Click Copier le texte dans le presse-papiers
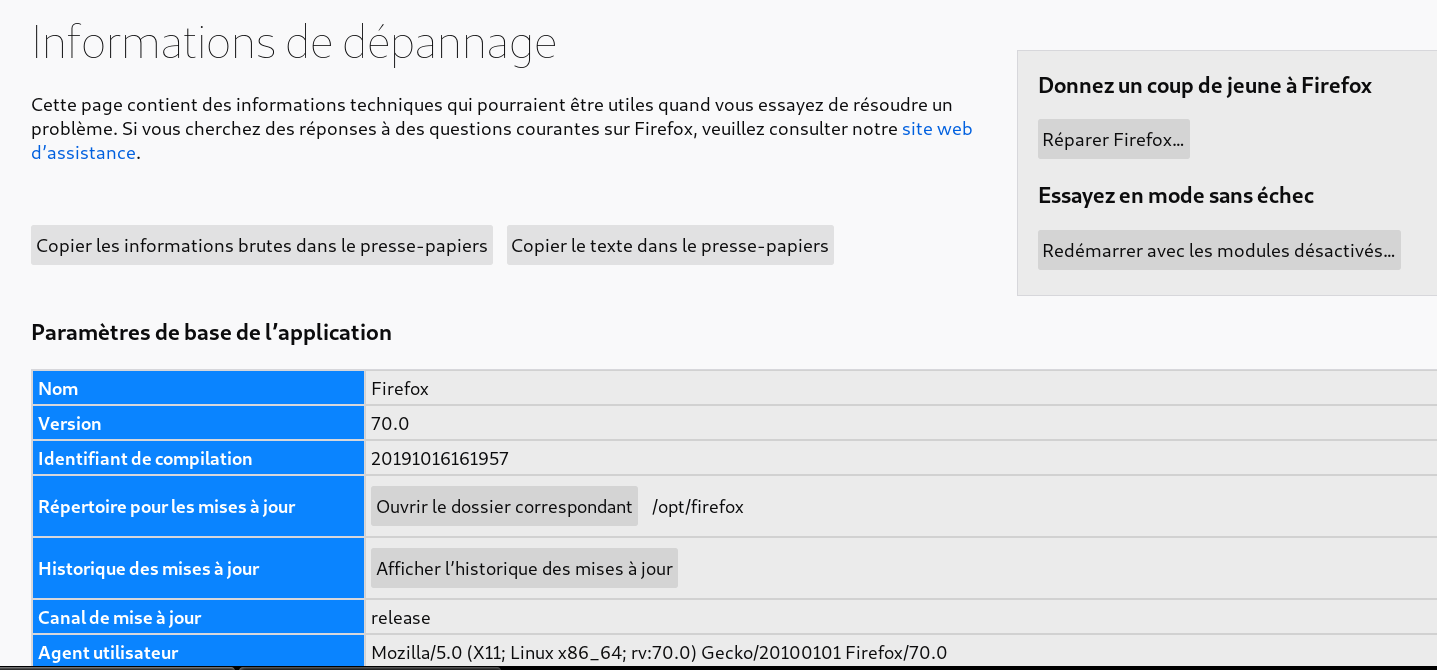The width and height of the screenshot is (1437, 670). coord(670,246)
